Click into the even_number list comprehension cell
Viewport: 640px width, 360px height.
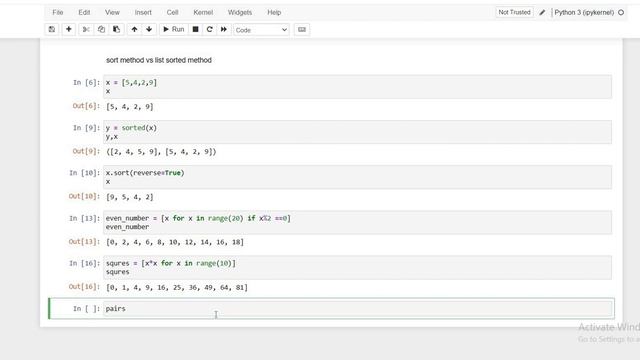[358, 222]
